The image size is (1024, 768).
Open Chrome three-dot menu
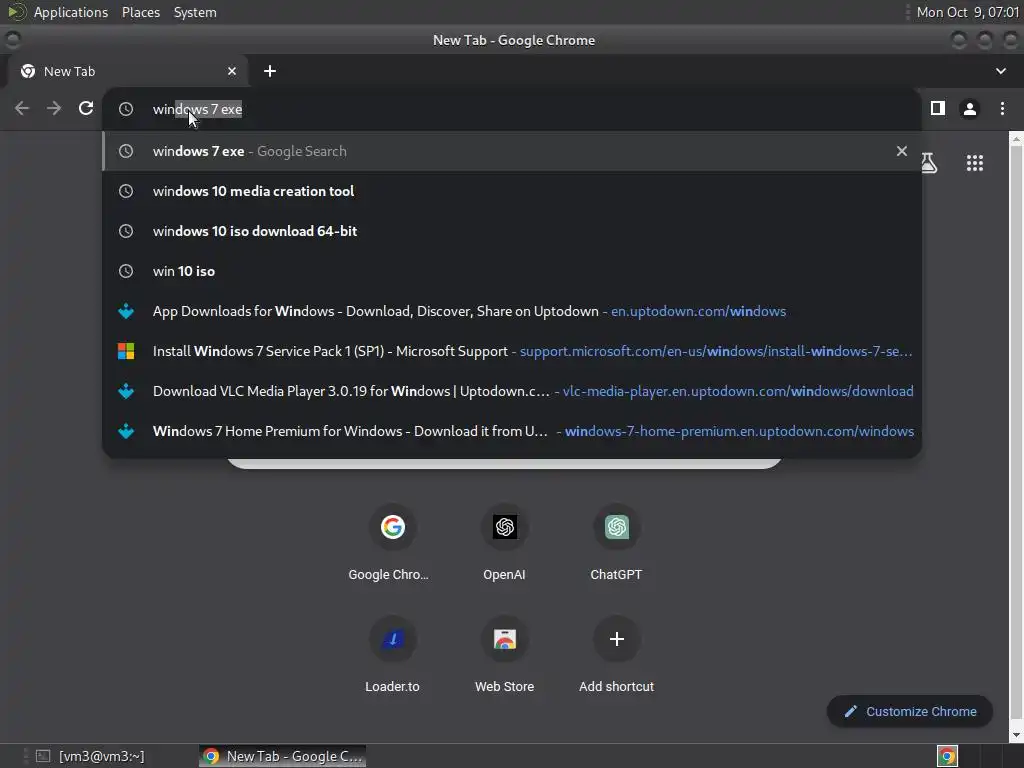click(1002, 108)
